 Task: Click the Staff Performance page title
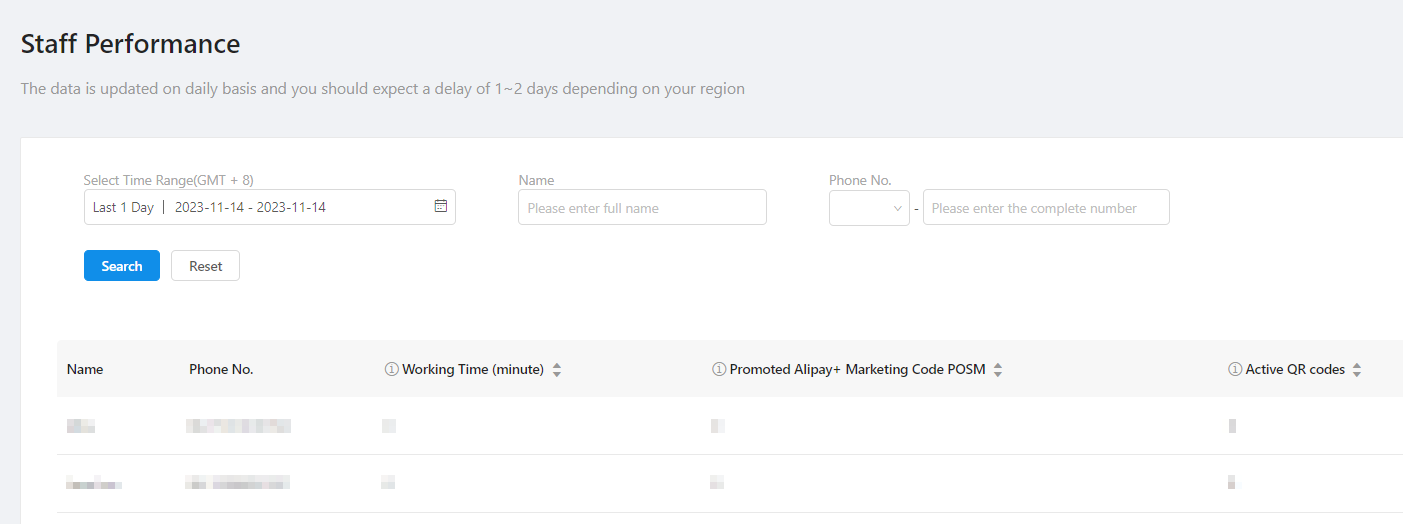[130, 44]
